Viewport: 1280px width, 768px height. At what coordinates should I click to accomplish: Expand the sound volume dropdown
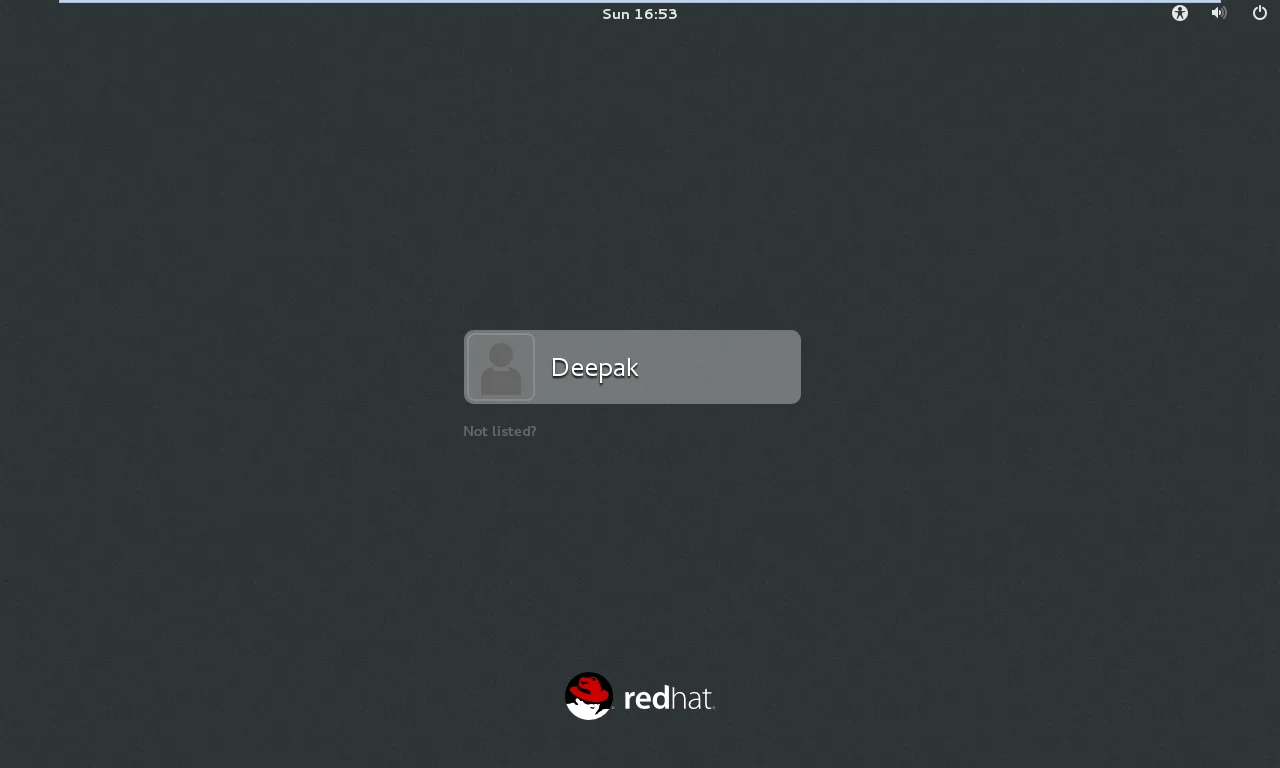(x=1218, y=13)
